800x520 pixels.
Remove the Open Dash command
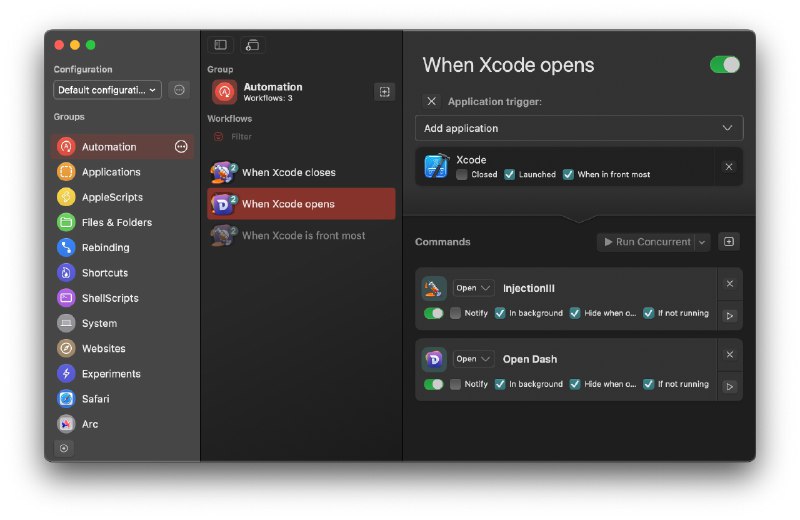pyautogui.click(x=729, y=355)
